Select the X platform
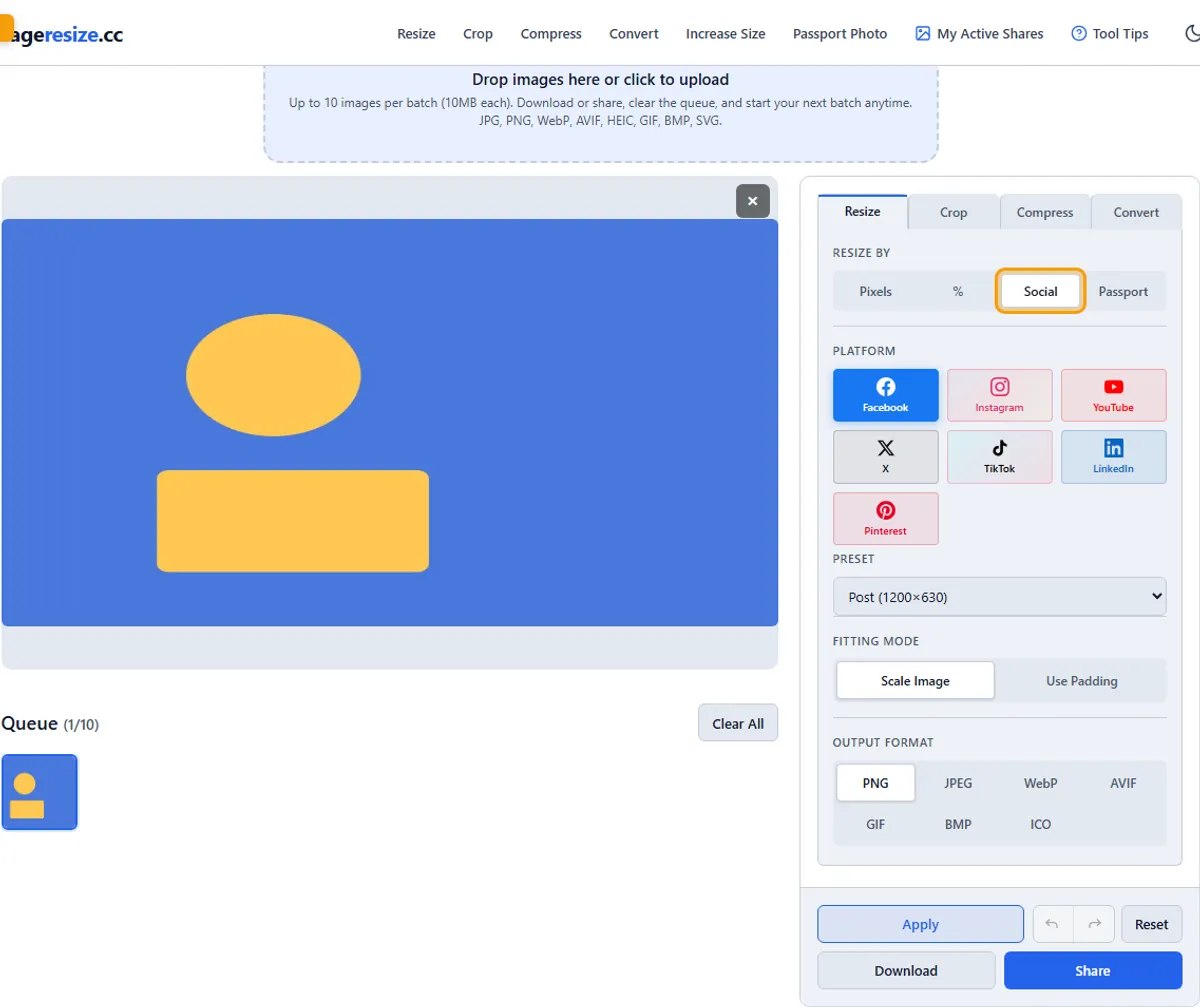The height and width of the screenshot is (1007, 1200). (885, 457)
